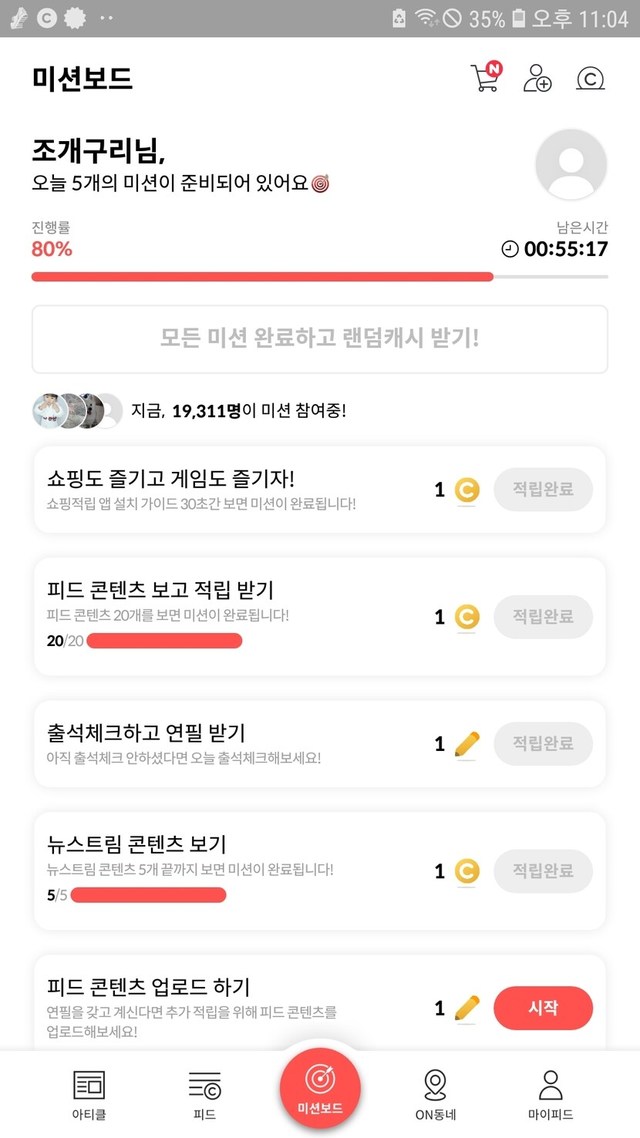Go to the ON동네 tab
This screenshot has width=640, height=1138.
click(435, 1093)
